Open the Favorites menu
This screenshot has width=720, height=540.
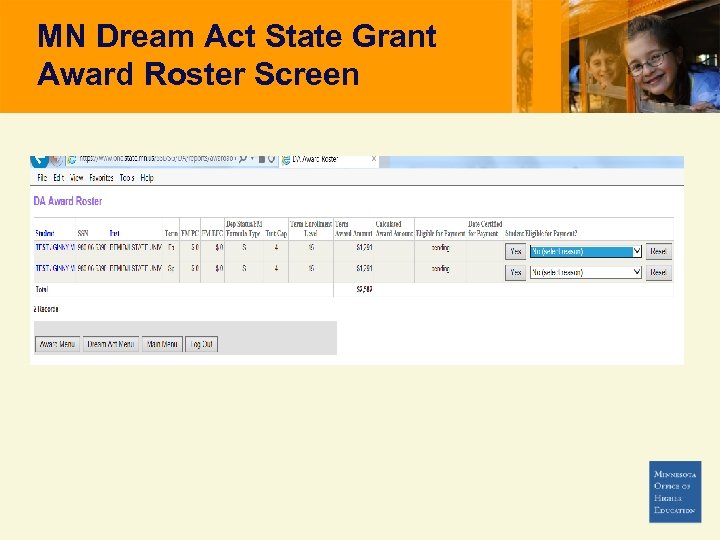click(101, 178)
